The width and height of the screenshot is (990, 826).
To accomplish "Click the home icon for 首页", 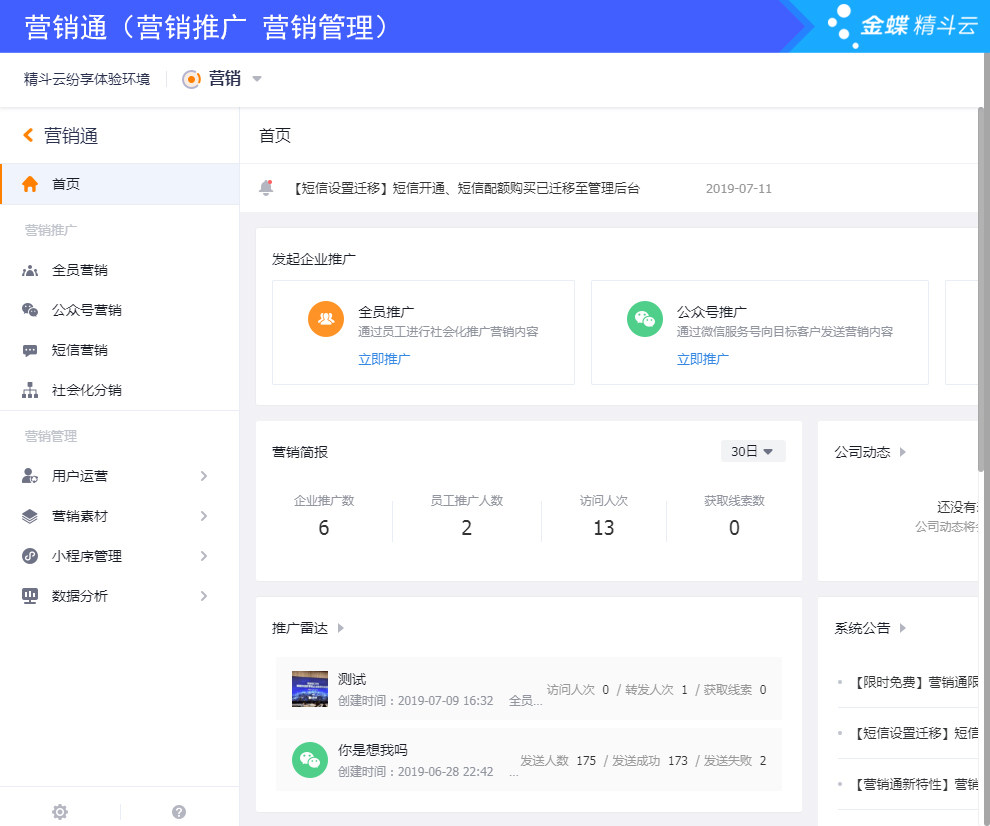I will [30, 184].
